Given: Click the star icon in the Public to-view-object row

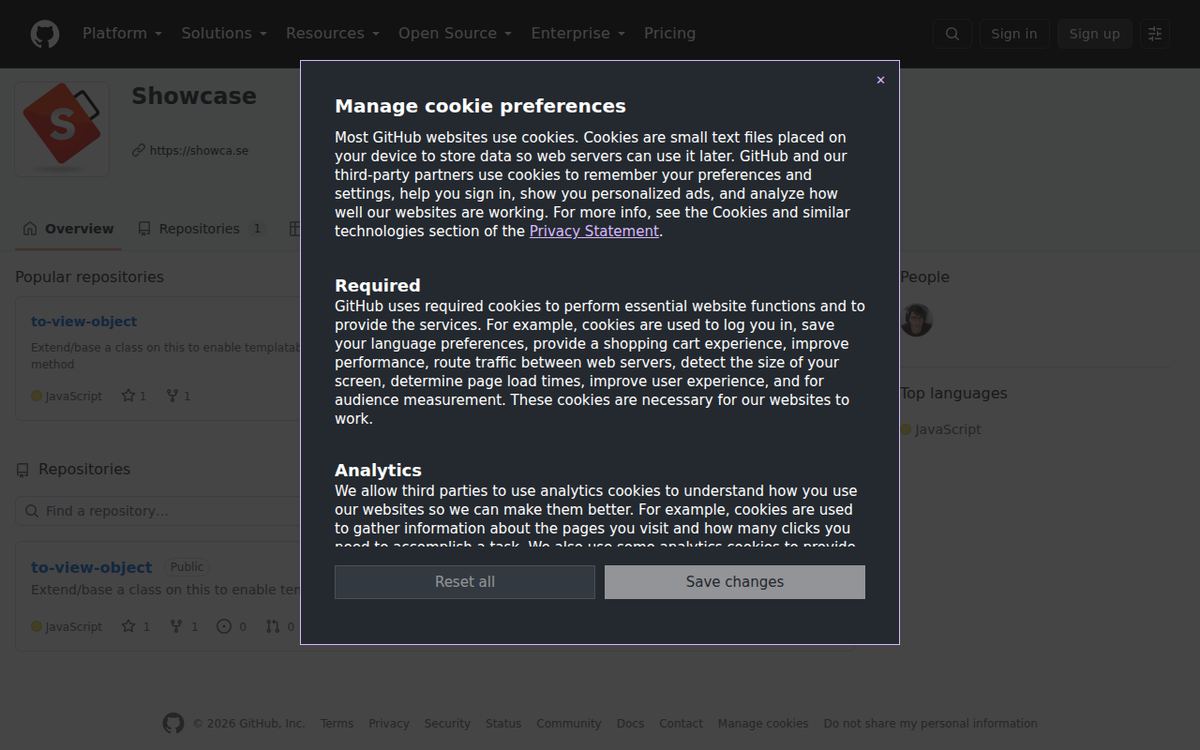Looking at the screenshot, I should (x=128, y=627).
